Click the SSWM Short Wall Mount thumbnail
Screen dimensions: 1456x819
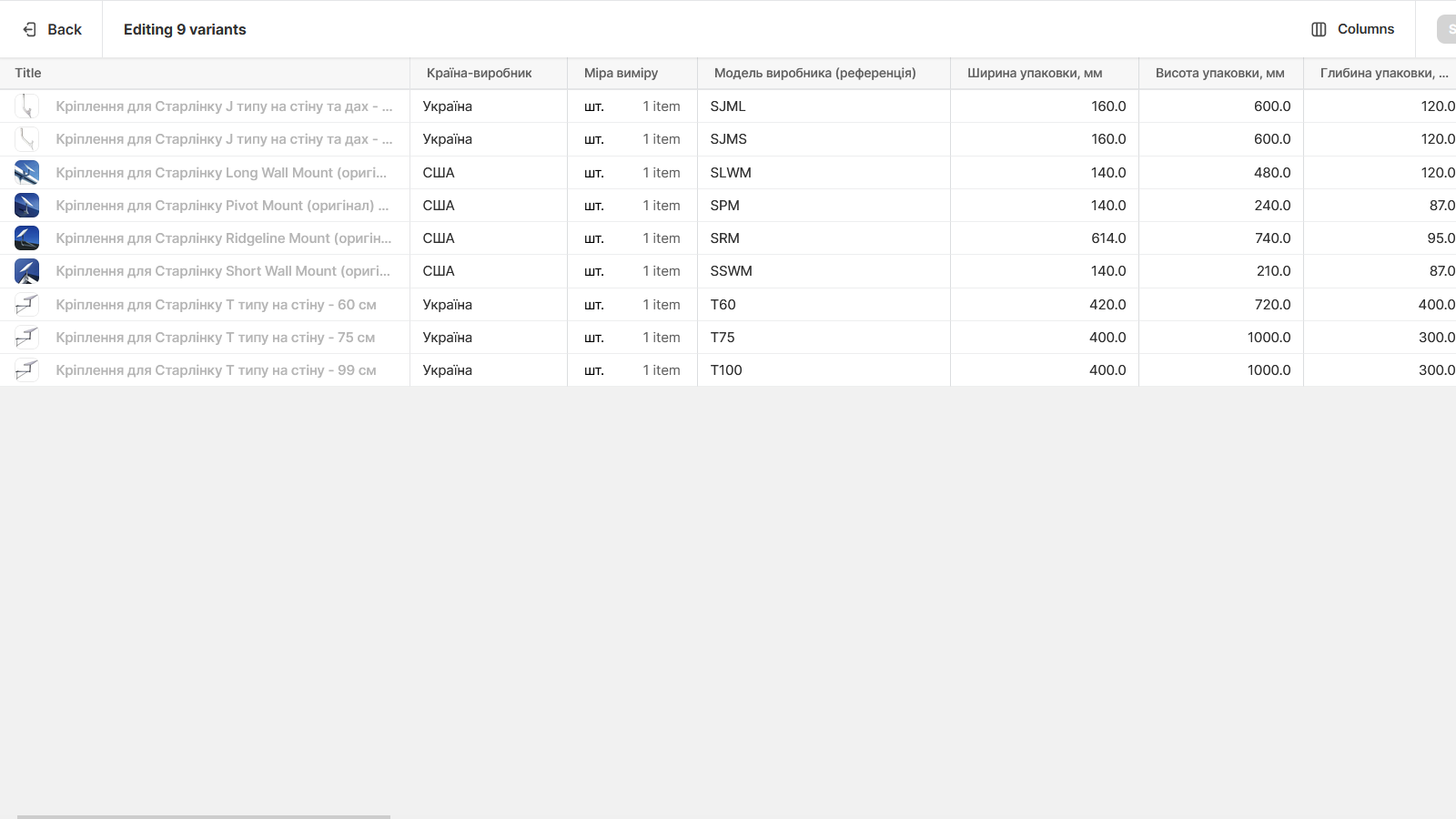pos(26,270)
